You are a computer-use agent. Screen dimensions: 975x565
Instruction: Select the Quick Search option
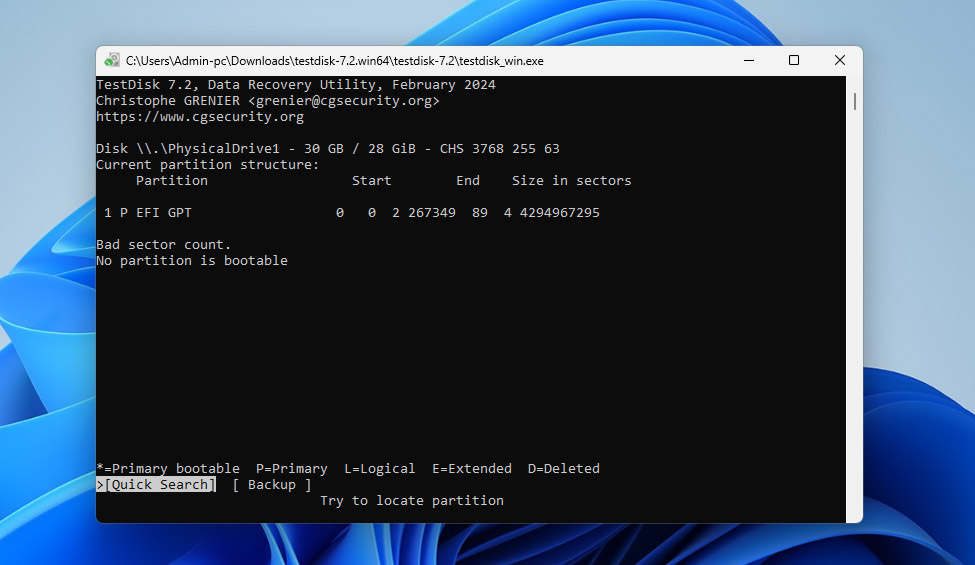tap(159, 485)
